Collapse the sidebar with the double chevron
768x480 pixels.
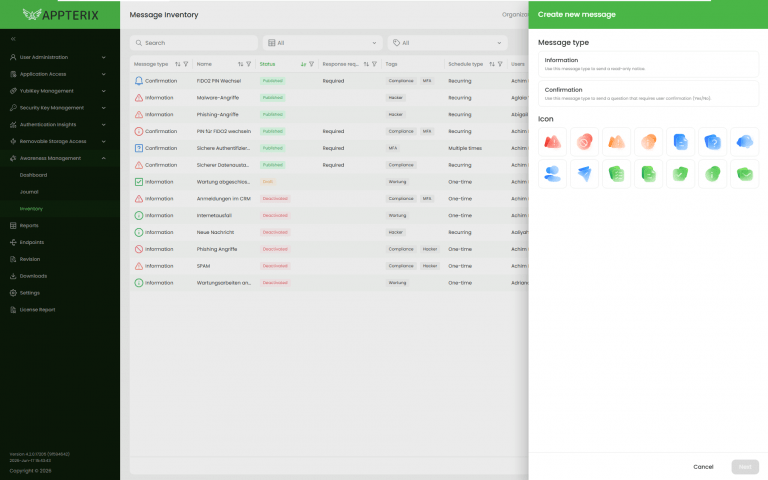click(13, 39)
